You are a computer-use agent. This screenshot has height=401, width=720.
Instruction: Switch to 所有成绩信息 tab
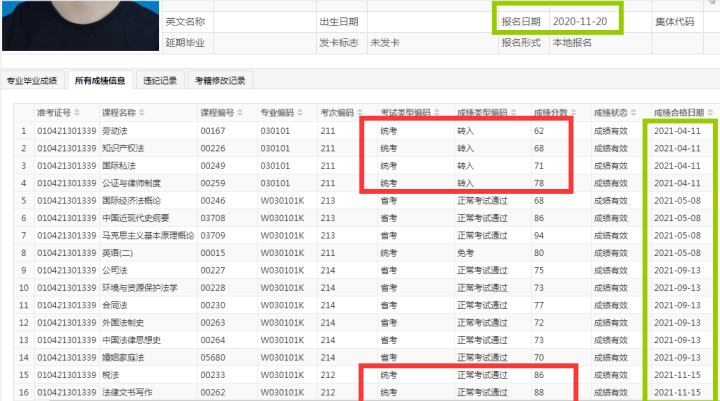click(100, 81)
